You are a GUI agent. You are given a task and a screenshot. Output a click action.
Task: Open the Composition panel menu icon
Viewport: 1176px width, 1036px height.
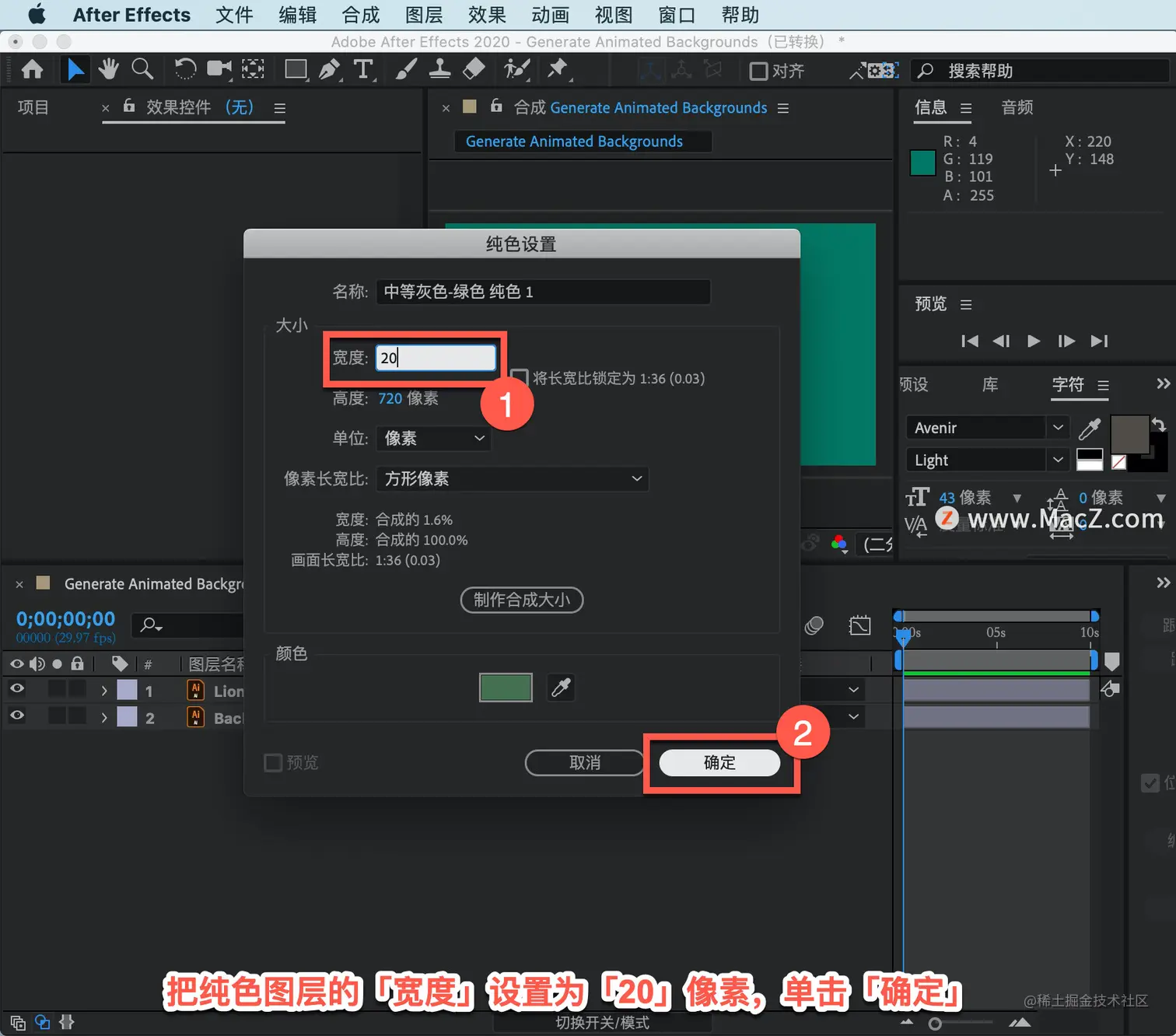click(x=783, y=108)
